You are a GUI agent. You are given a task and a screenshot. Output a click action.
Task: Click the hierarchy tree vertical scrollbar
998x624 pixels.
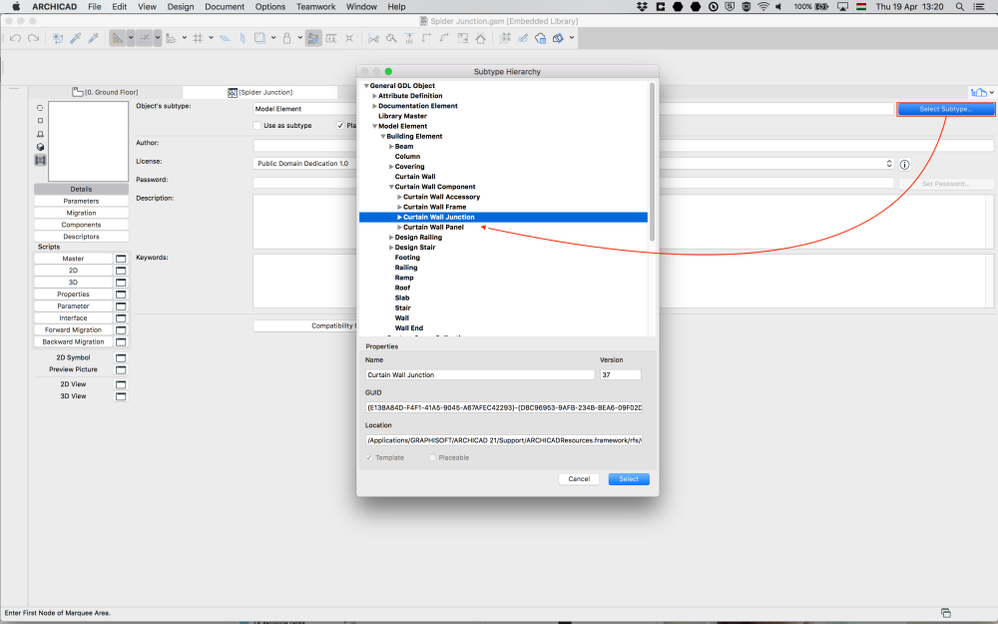click(x=652, y=162)
